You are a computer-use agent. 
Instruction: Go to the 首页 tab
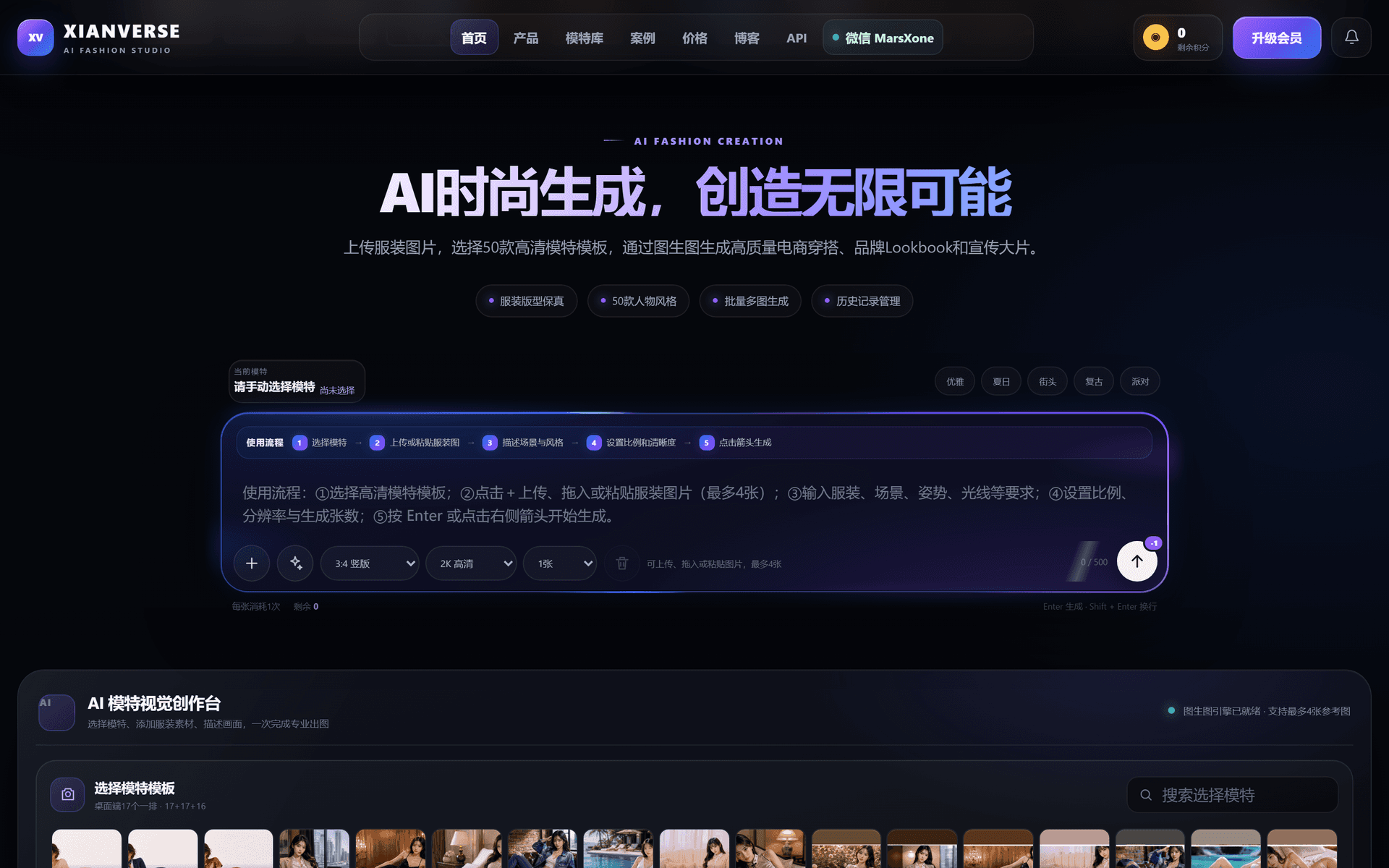[474, 38]
